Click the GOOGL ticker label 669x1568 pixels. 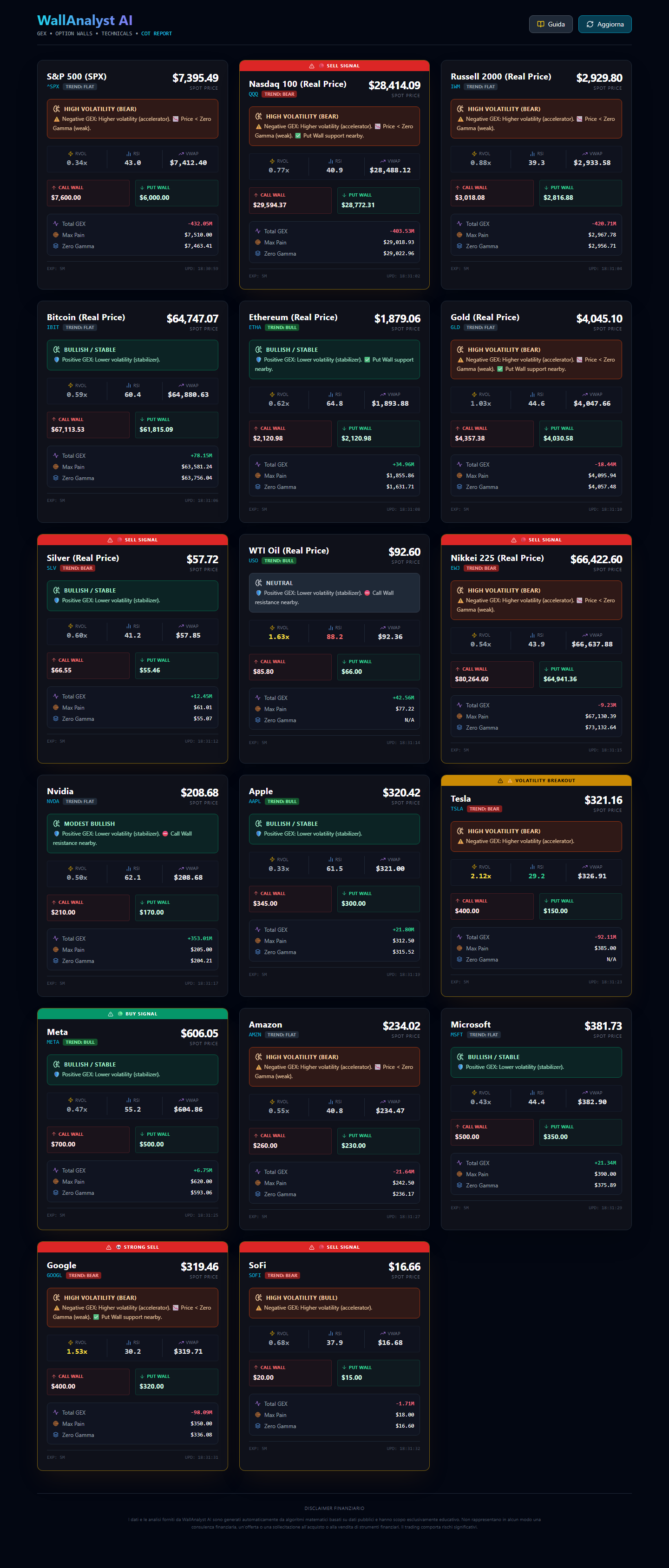54,1275
